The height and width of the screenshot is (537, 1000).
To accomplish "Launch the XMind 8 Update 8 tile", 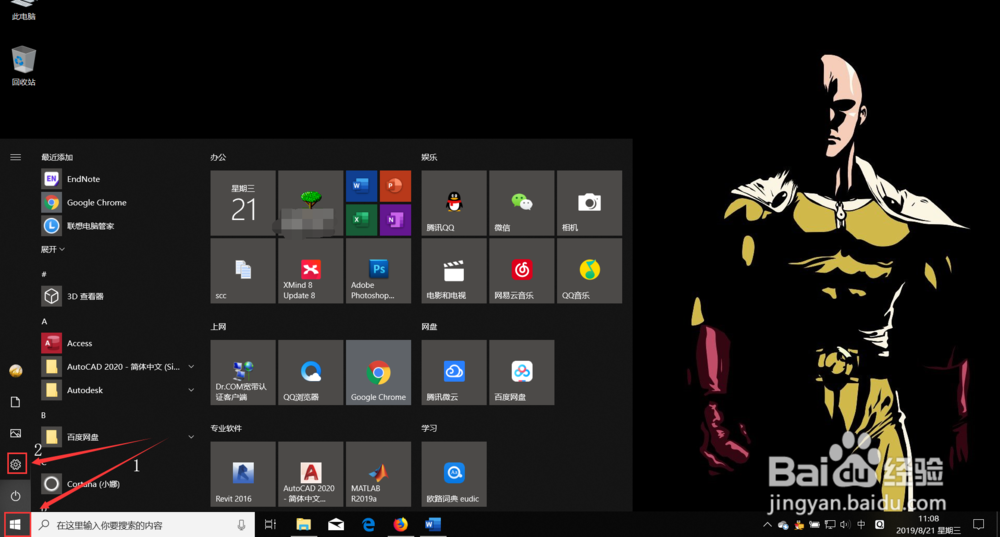I will (311, 270).
